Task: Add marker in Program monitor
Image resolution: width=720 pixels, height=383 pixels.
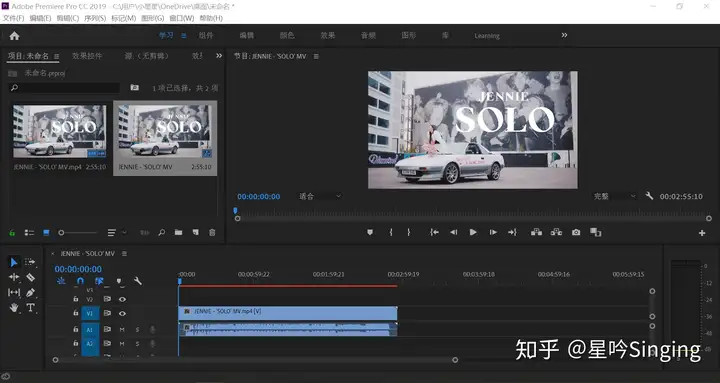Action: pyautogui.click(x=370, y=232)
